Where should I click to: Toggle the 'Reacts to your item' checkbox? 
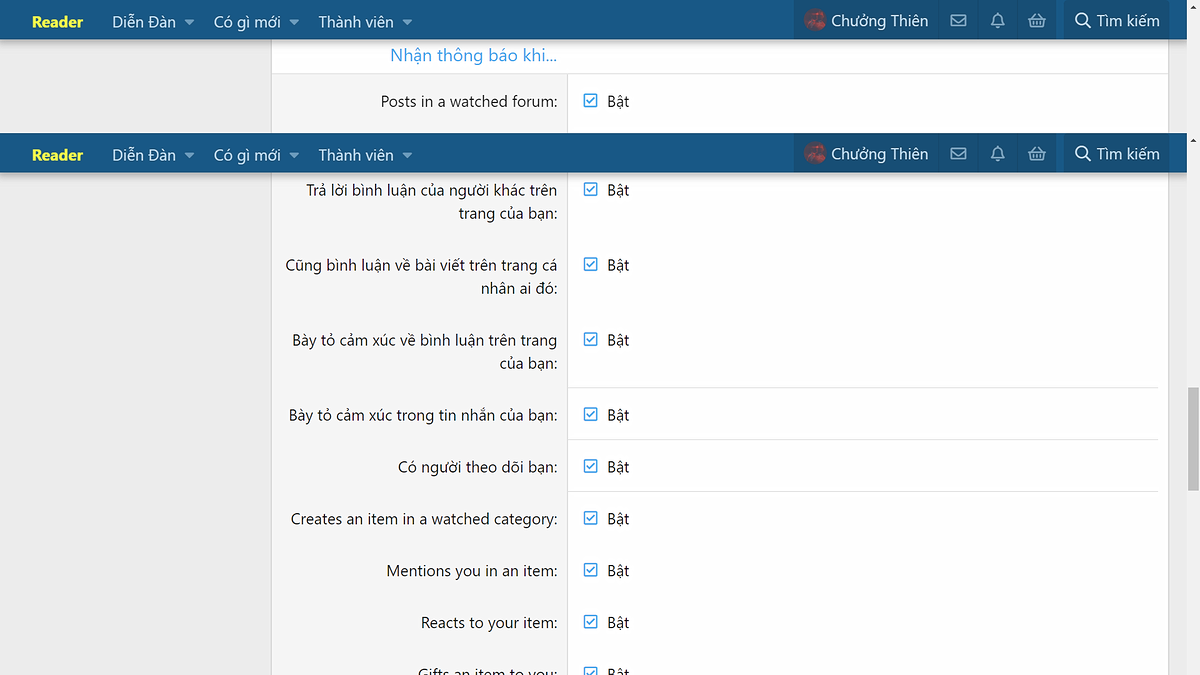(x=590, y=623)
